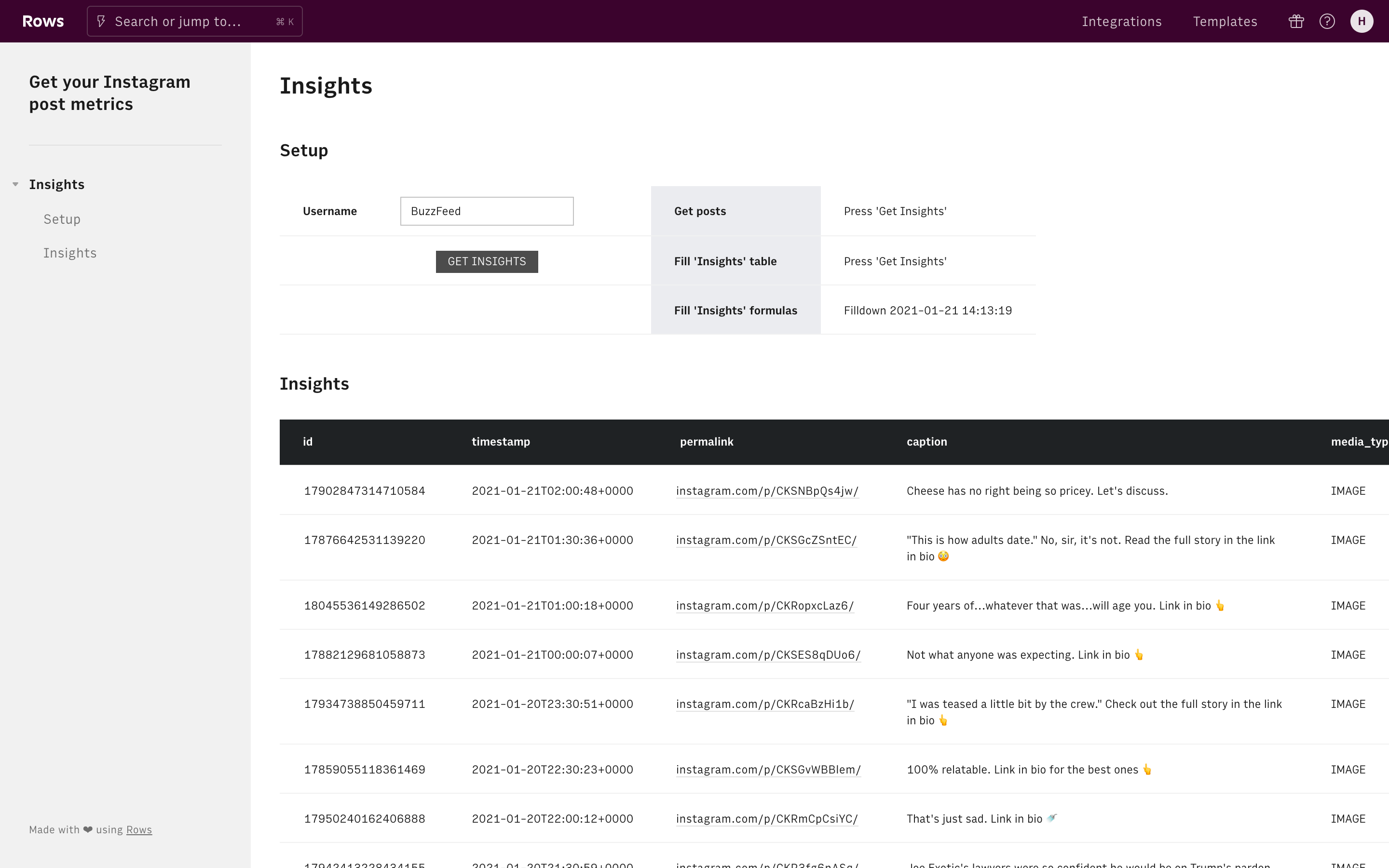Viewport: 1389px width, 868px height.
Task: Click the Rows logo
Action: point(43,21)
